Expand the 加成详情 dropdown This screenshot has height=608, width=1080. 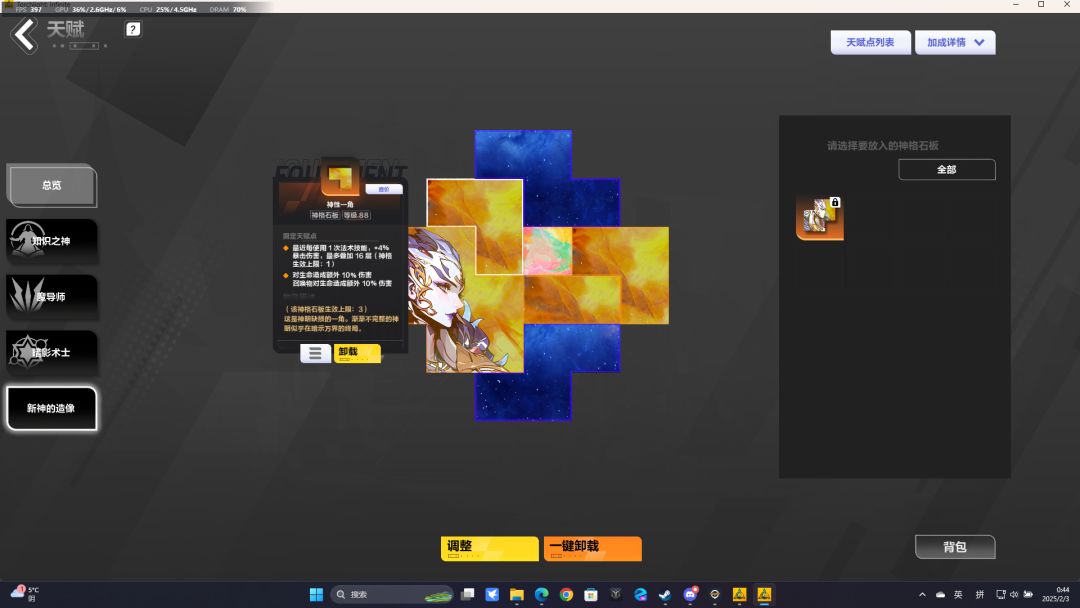[x=955, y=43]
